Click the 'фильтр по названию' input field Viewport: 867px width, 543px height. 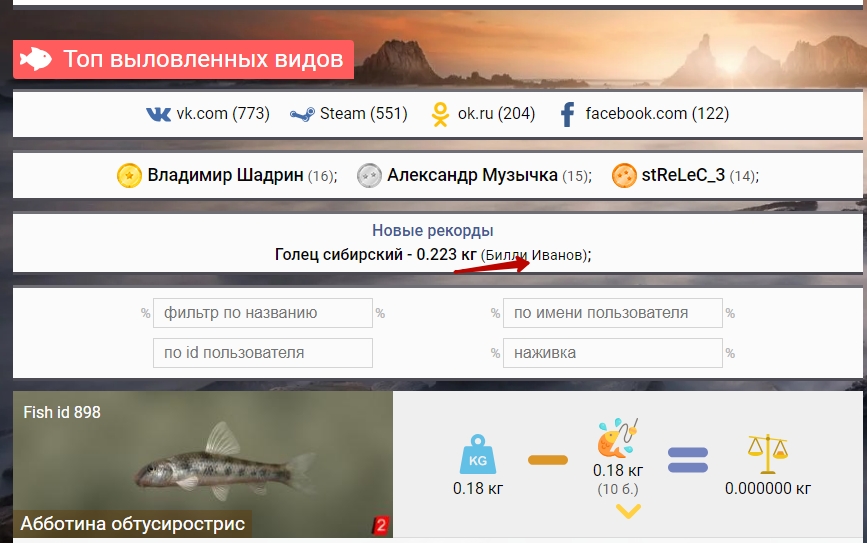tap(262, 313)
